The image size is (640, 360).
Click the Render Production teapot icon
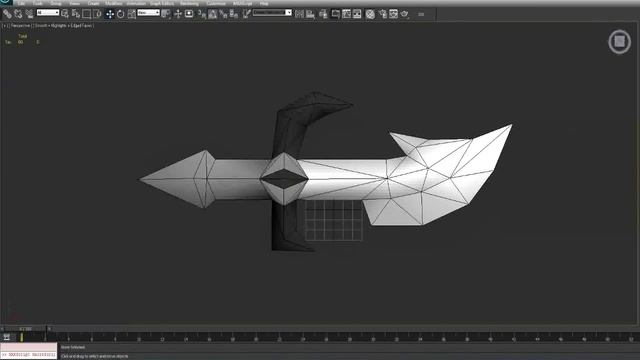[x=404, y=14]
